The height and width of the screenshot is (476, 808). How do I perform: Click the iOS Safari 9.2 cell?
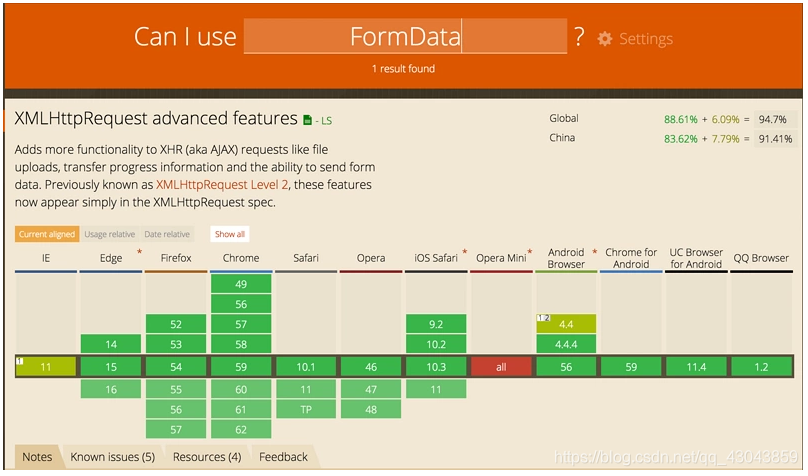pos(436,324)
